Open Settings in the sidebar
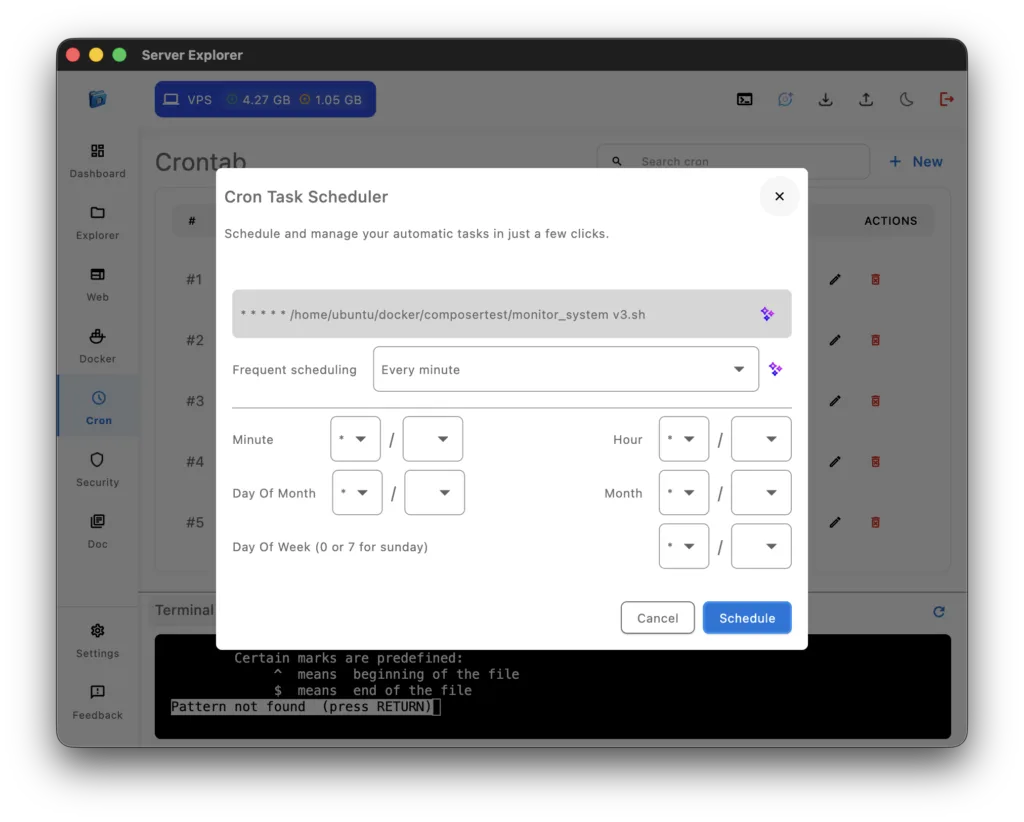Viewport: 1024px width, 822px height. click(97, 640)
